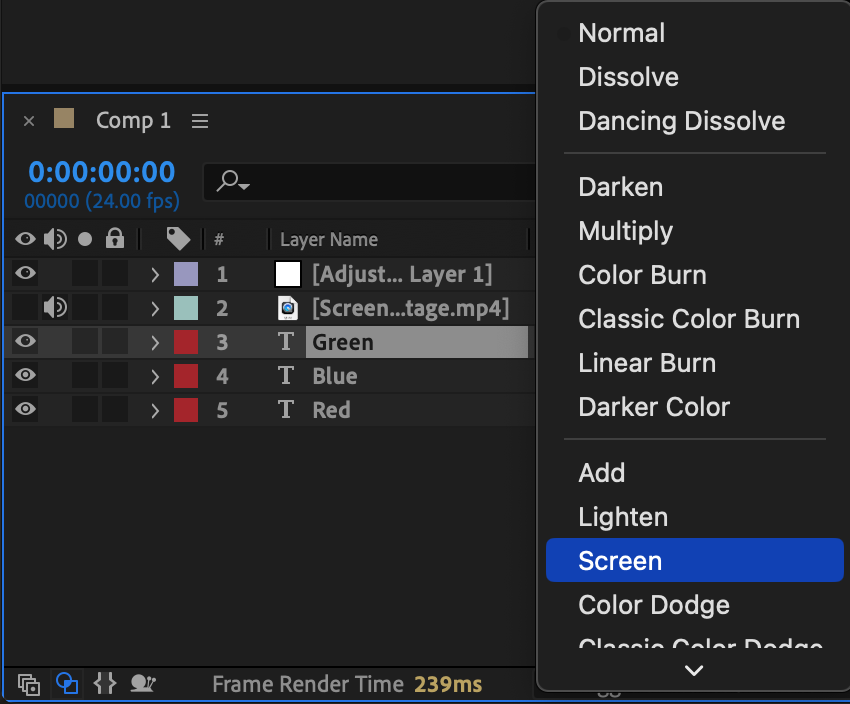Click the label tag column header icon
This screenshot has height=704, width=850.
pos(178,239)
